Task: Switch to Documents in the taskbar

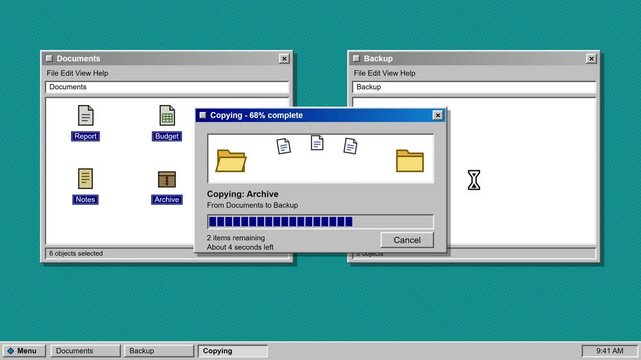Action: pyautogui.click(x=85, y=351)
